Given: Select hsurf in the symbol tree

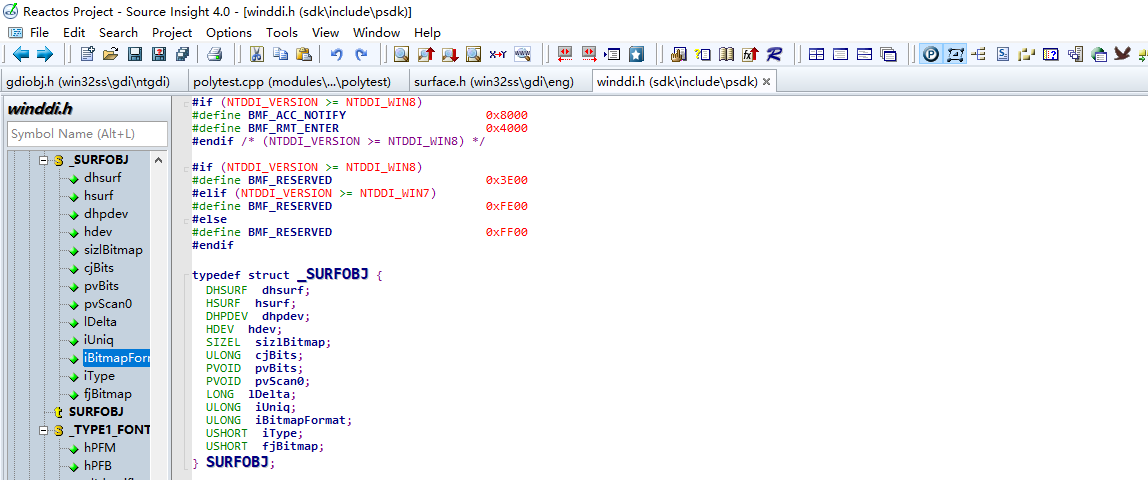Looking at the screenshot, I should click(99, 196).
